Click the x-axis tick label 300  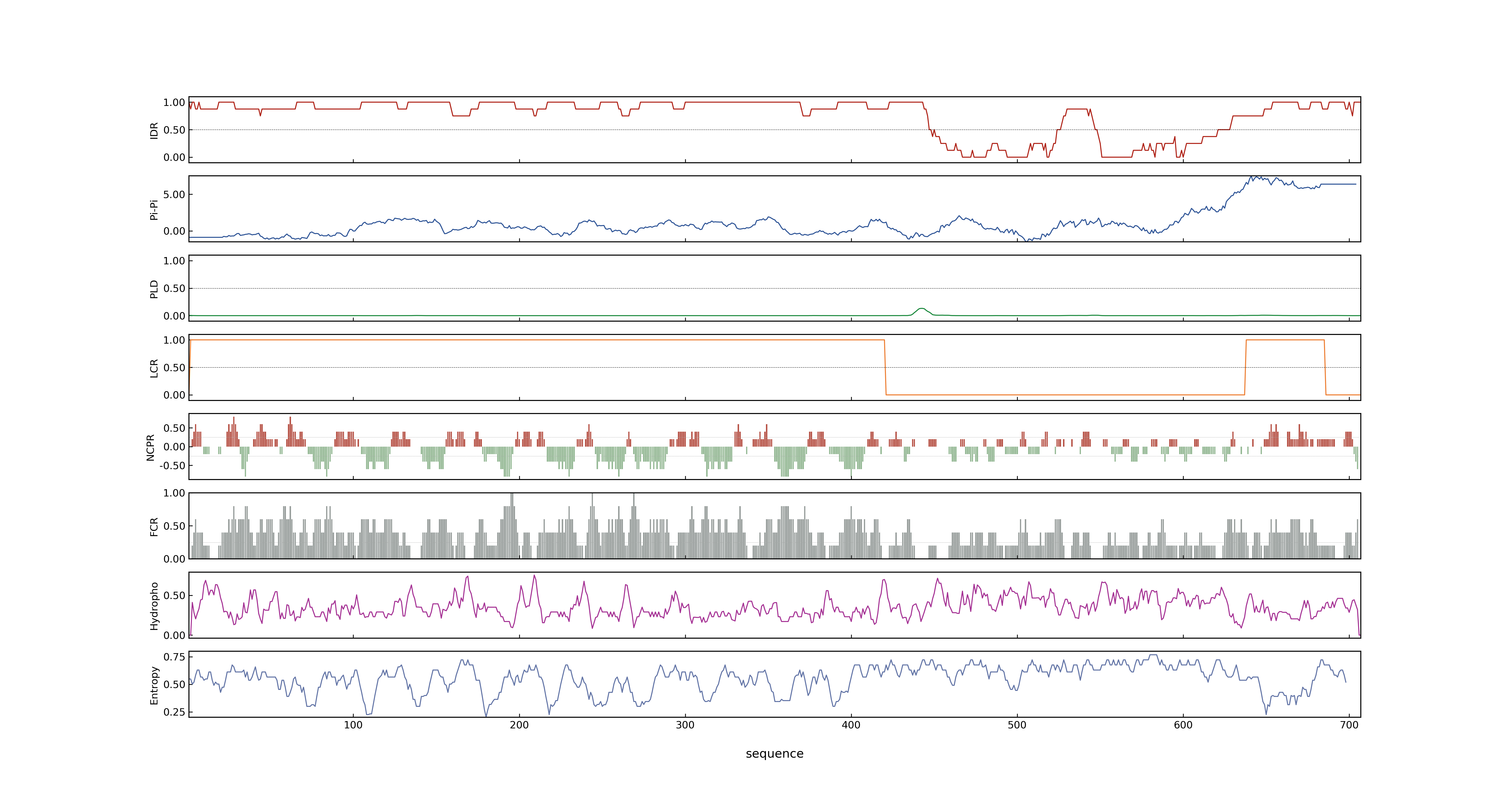tap(685, 725)
